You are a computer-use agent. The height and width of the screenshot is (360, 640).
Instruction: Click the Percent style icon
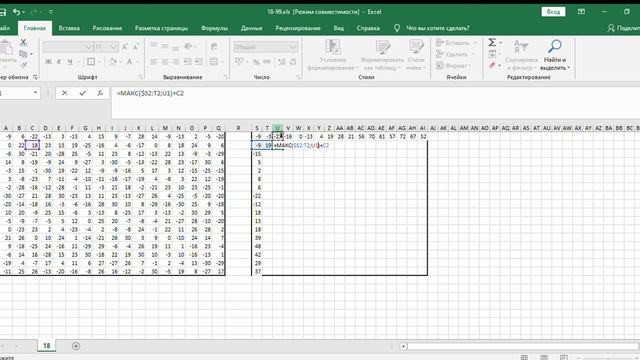point(256,62)
